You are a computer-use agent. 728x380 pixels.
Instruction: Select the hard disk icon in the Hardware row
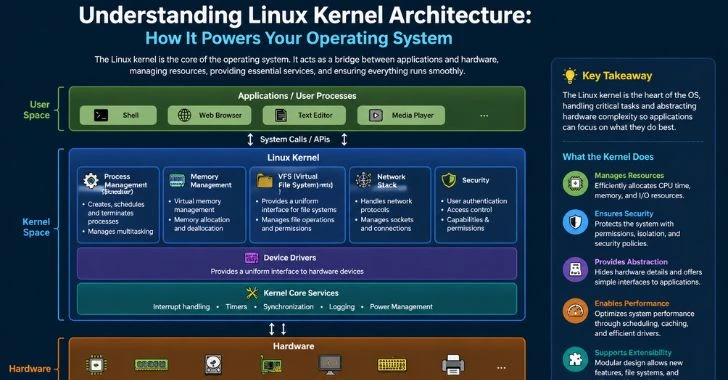213,365
